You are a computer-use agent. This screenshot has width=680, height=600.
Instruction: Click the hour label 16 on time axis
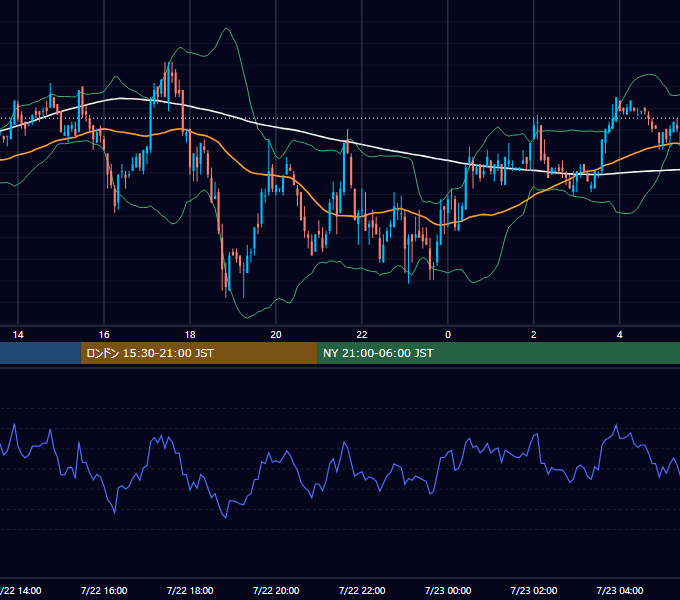point(104,335)
